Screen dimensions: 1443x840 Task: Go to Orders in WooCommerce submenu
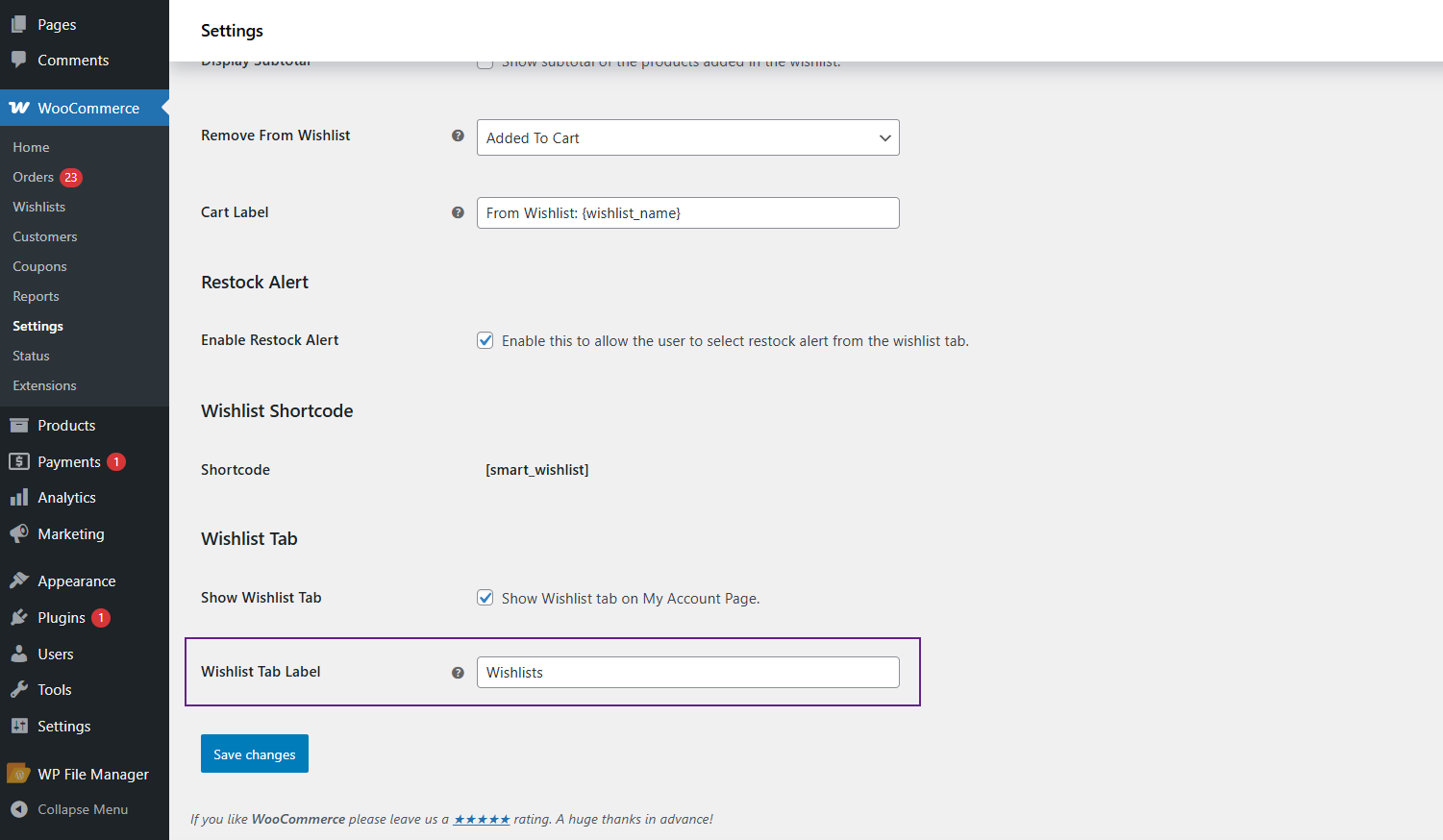pyautogui.click(x=34, y=177)
